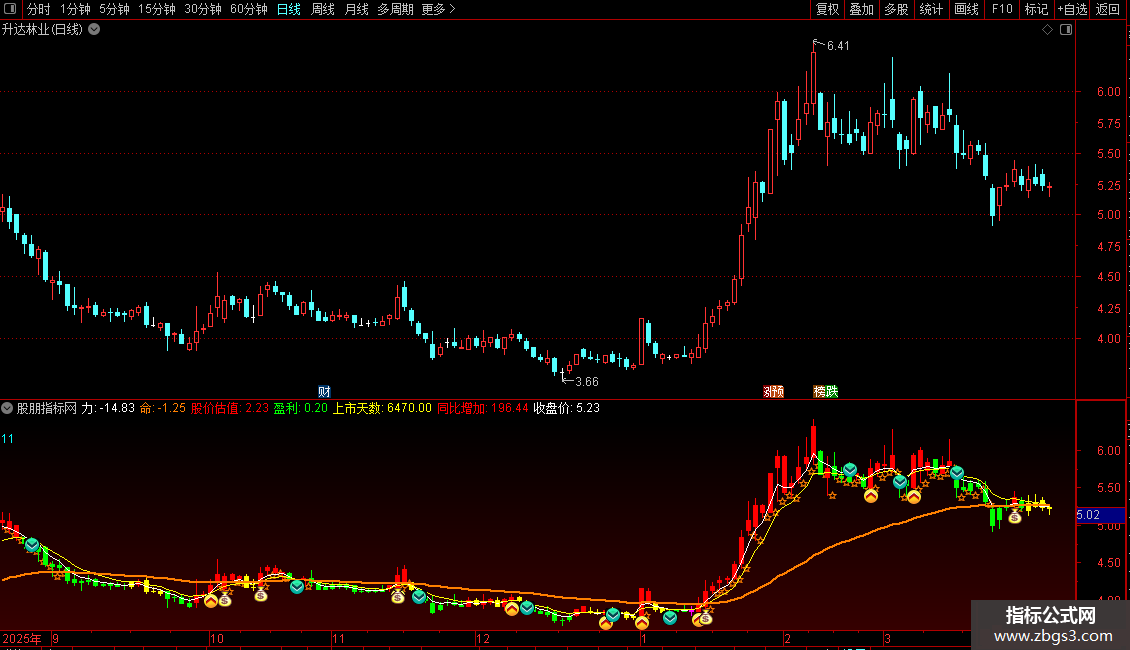
Task: Open F10 company info
Action: click(1002, 9)
